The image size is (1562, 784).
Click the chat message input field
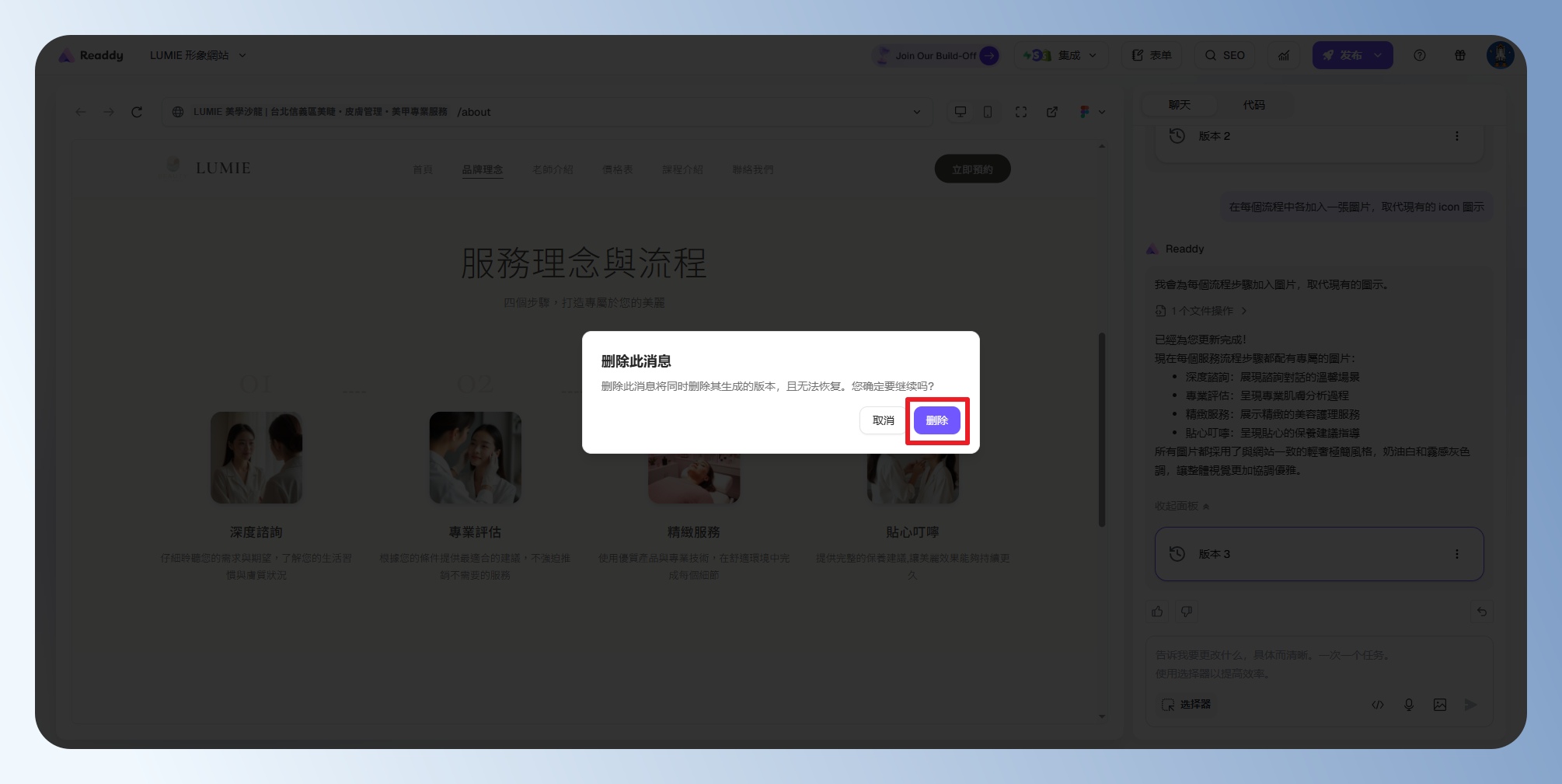1318,664
